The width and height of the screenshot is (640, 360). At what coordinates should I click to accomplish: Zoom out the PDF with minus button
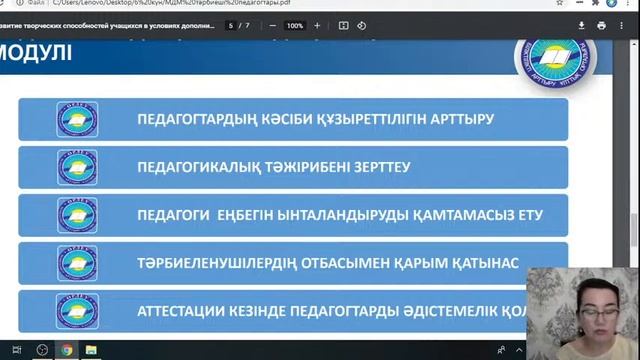point(273,26)
